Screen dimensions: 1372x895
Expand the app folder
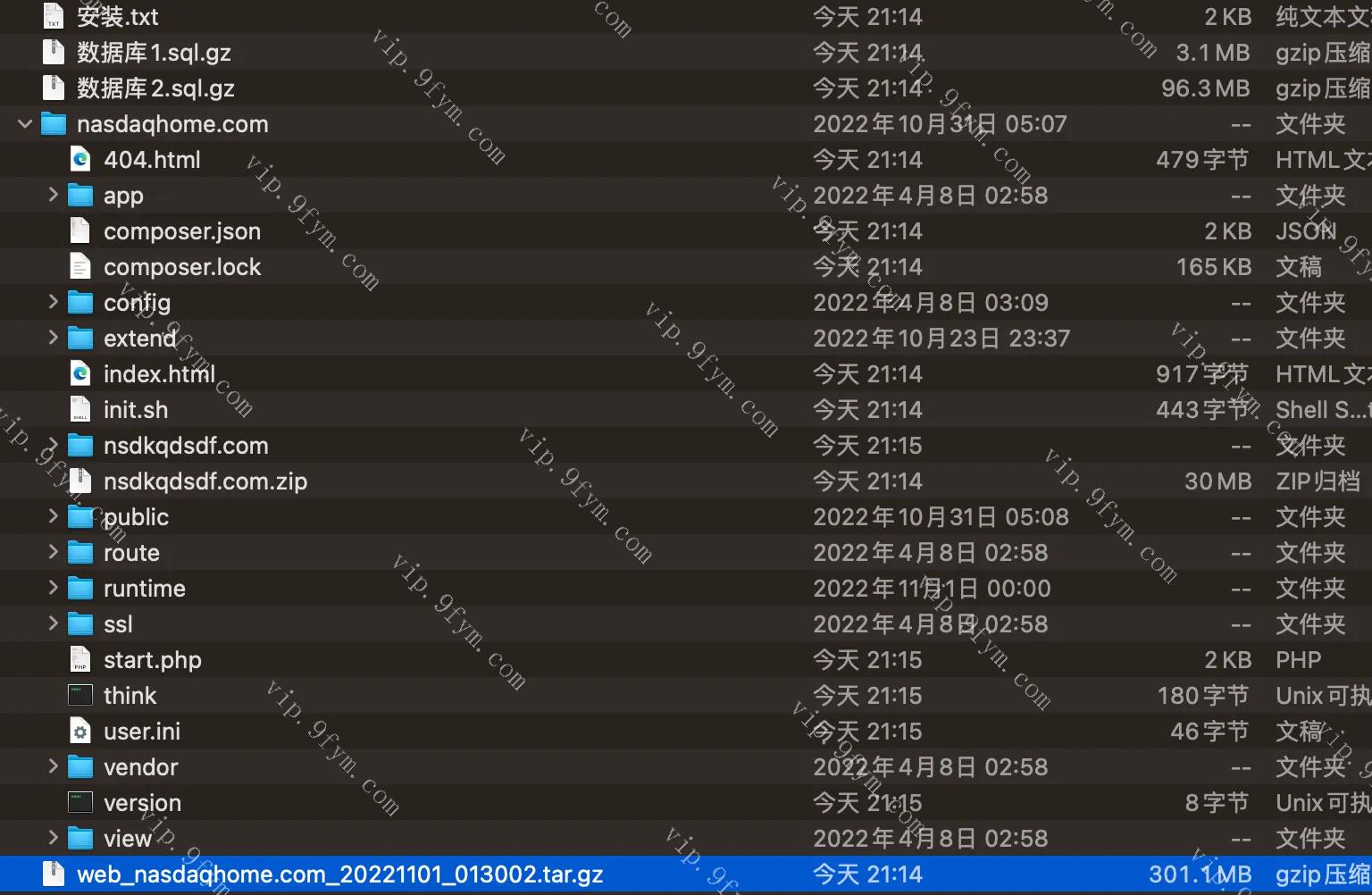click(53, 195)
